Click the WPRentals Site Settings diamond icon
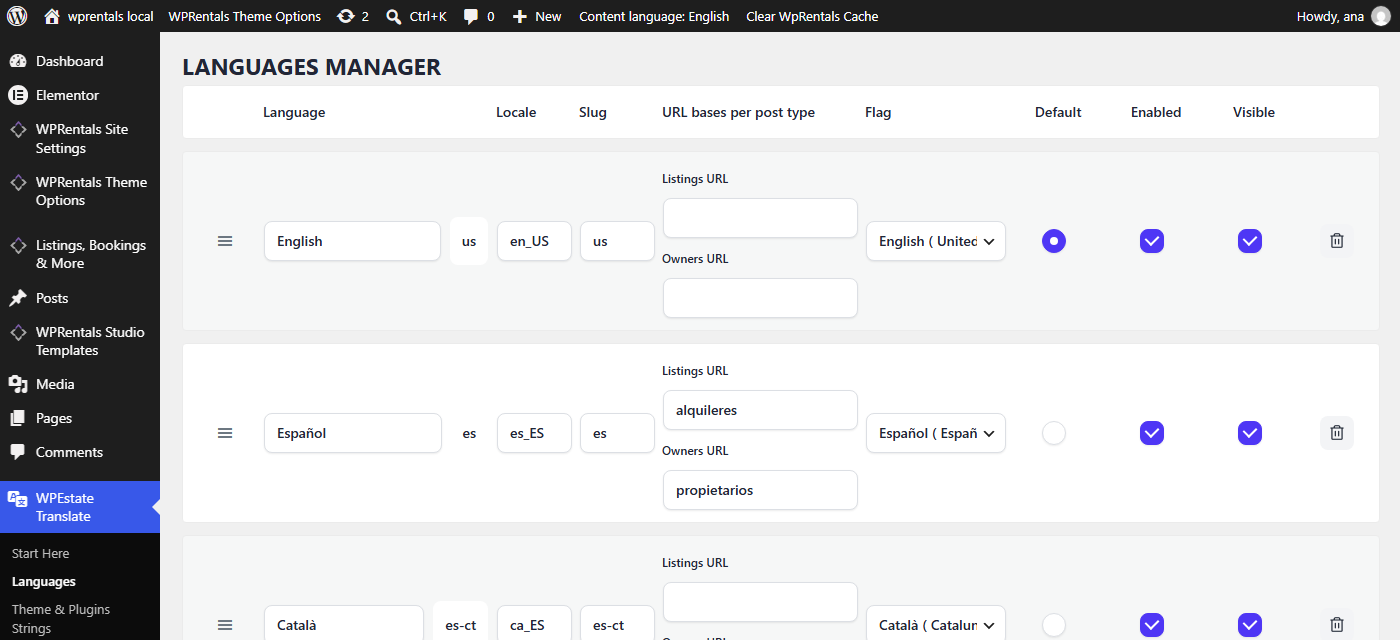The height and width of the screenshot is (640, 1400). click(x=18, y=129)
